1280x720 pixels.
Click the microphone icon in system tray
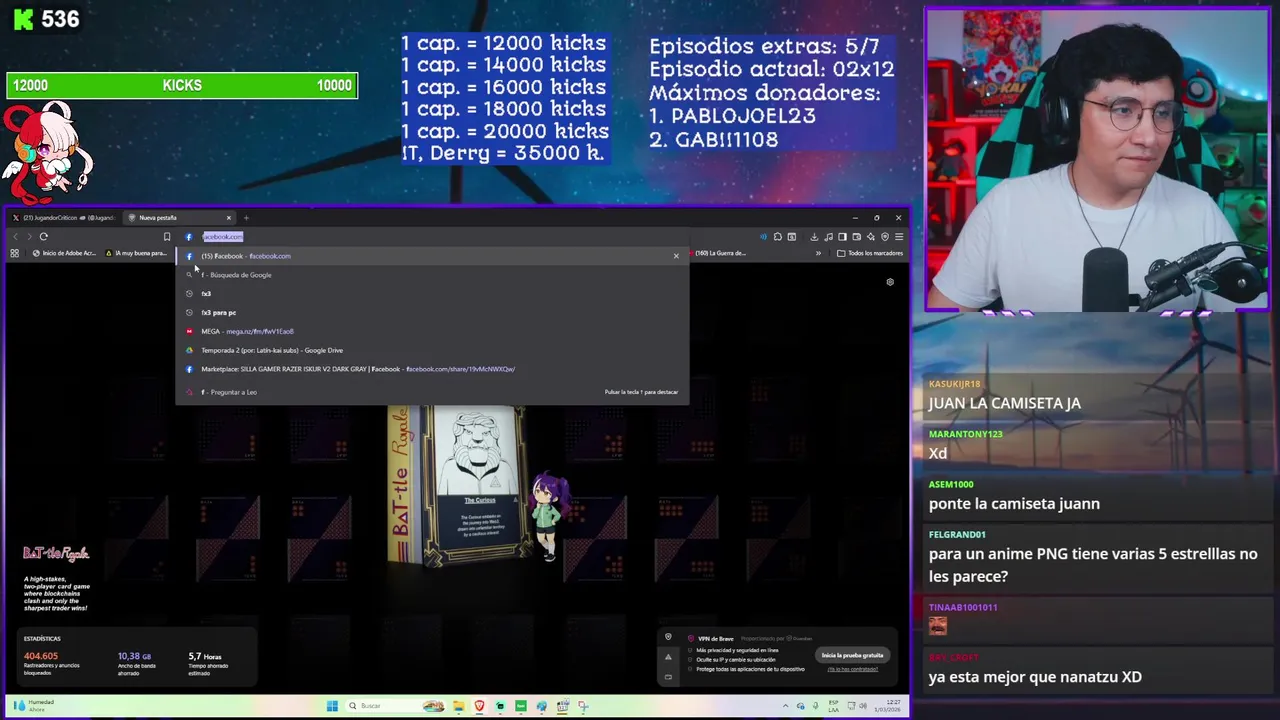point(816,706)
